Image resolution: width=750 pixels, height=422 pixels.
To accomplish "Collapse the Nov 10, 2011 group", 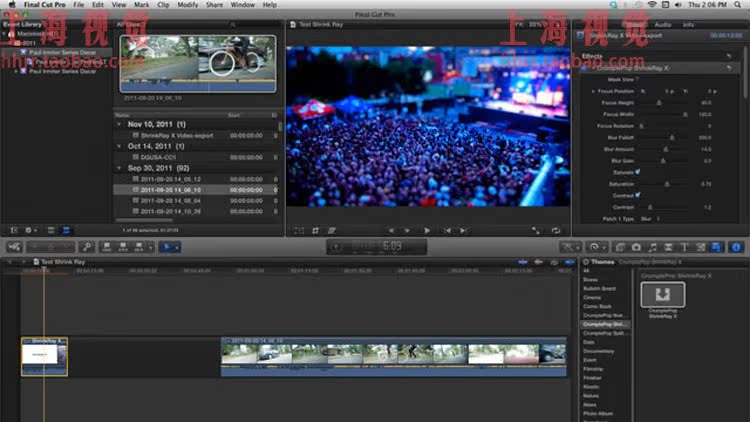I will click(x=119, y=124).
